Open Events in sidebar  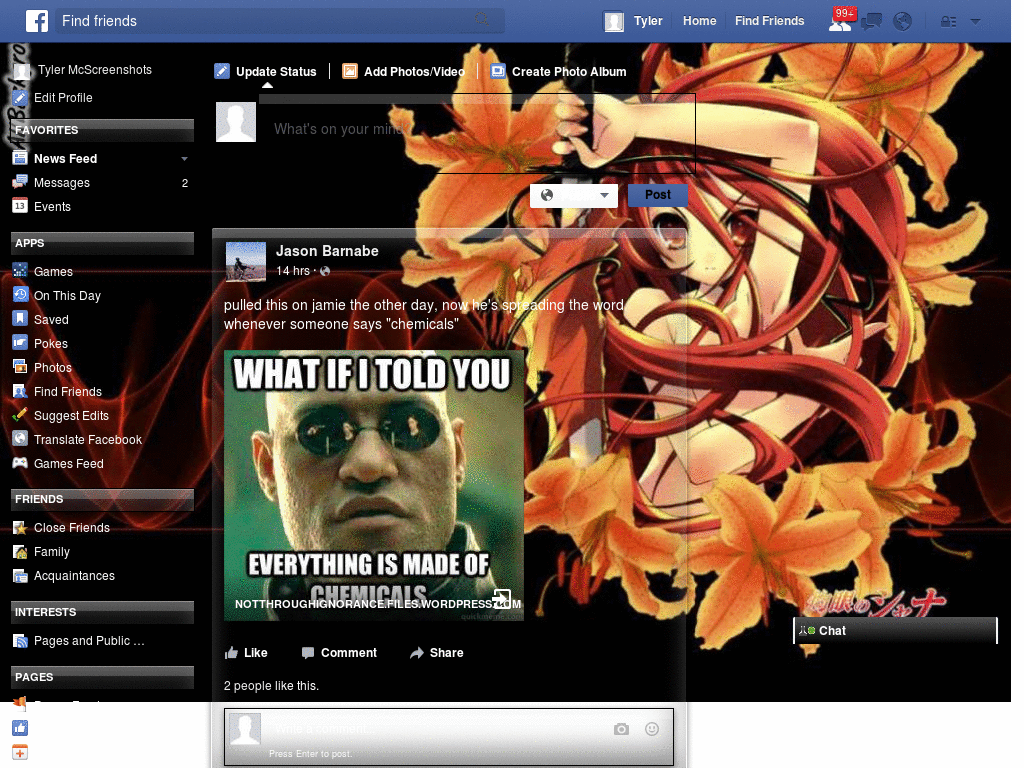tap(52, 207)
